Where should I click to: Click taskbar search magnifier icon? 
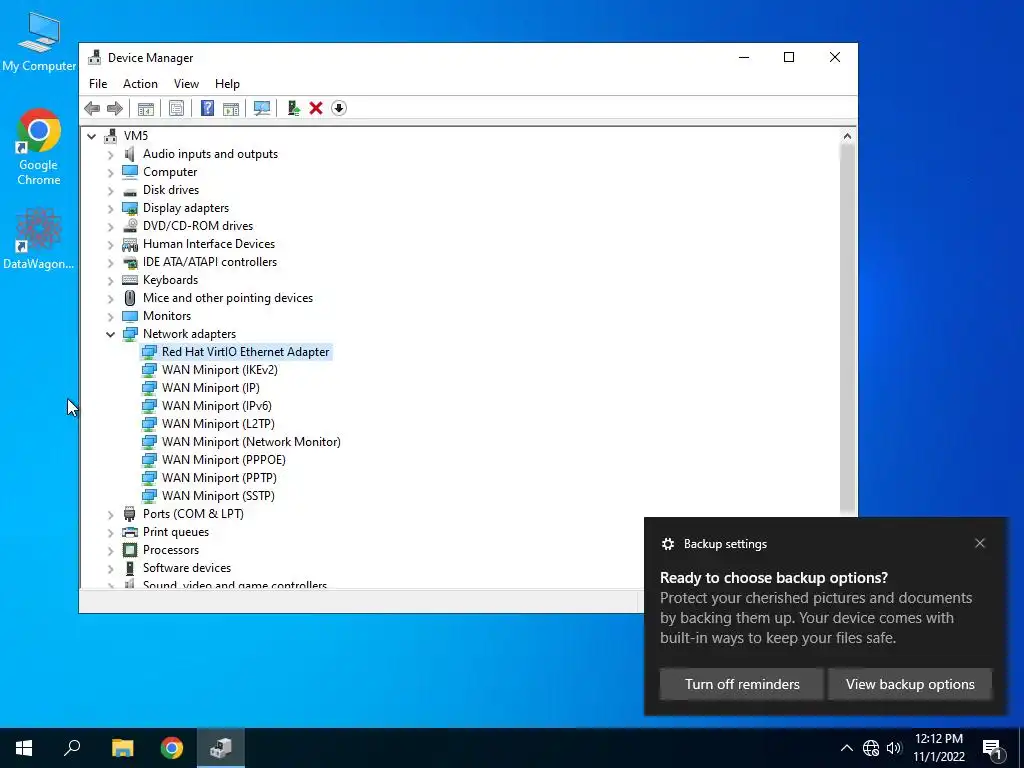(72, 748)
